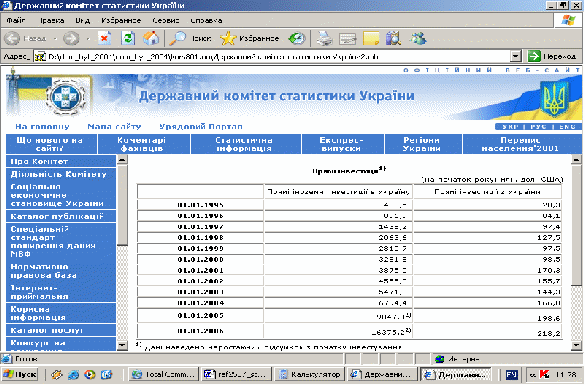Open the Вид menu

tap(82, 21)
